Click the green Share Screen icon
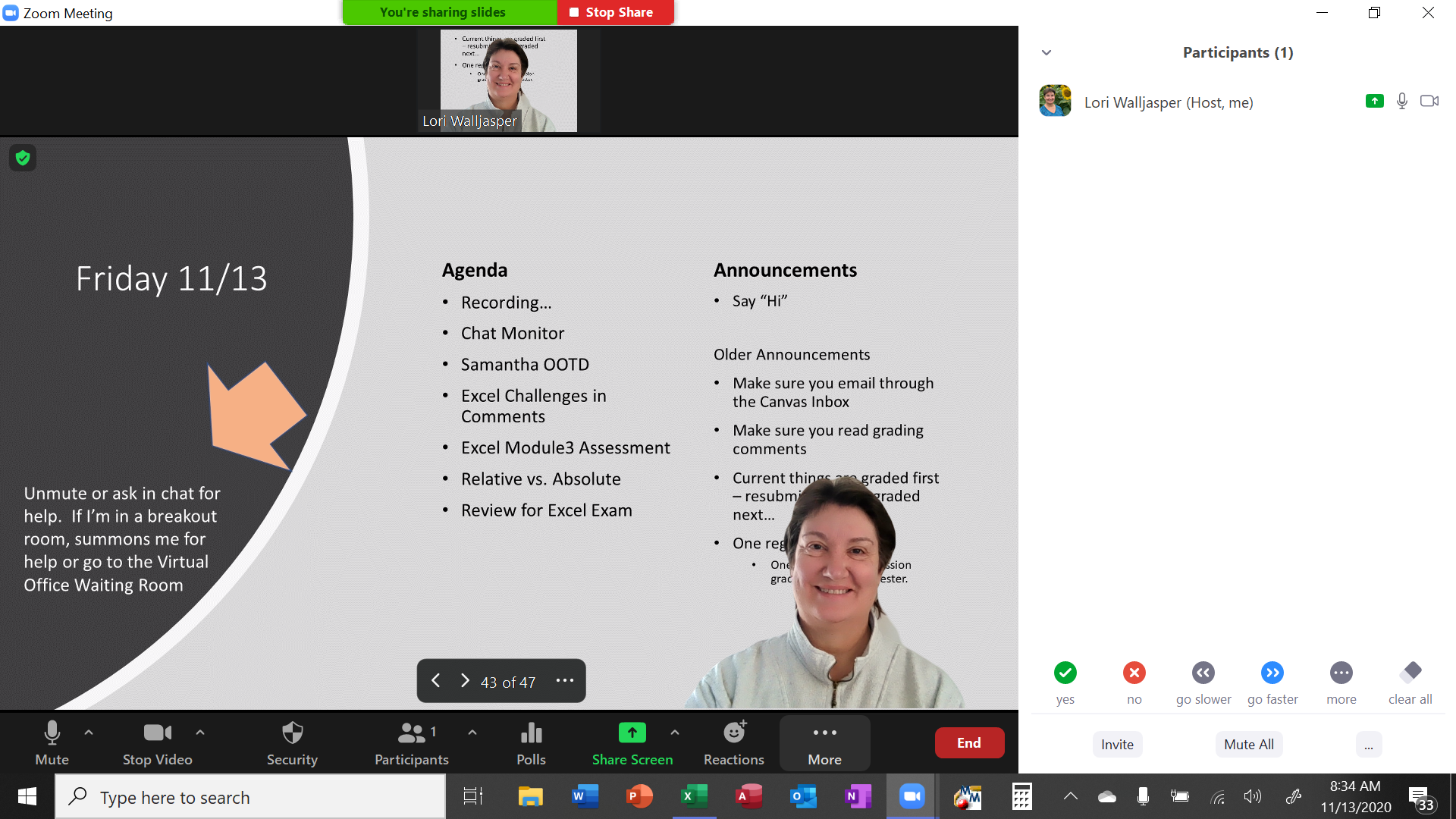1456x819 pixels. (x=632, y=733)
